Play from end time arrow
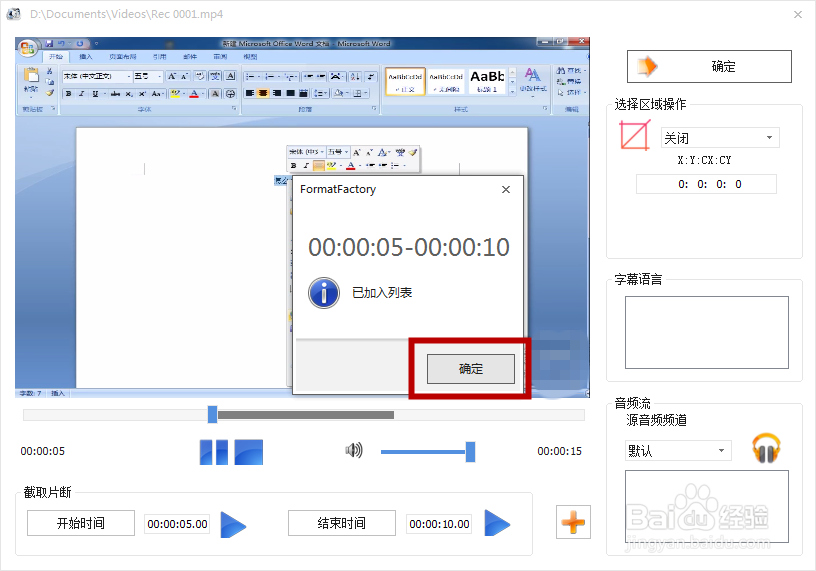The width and height of the screenshot is (816, 571). click(497, 523)
